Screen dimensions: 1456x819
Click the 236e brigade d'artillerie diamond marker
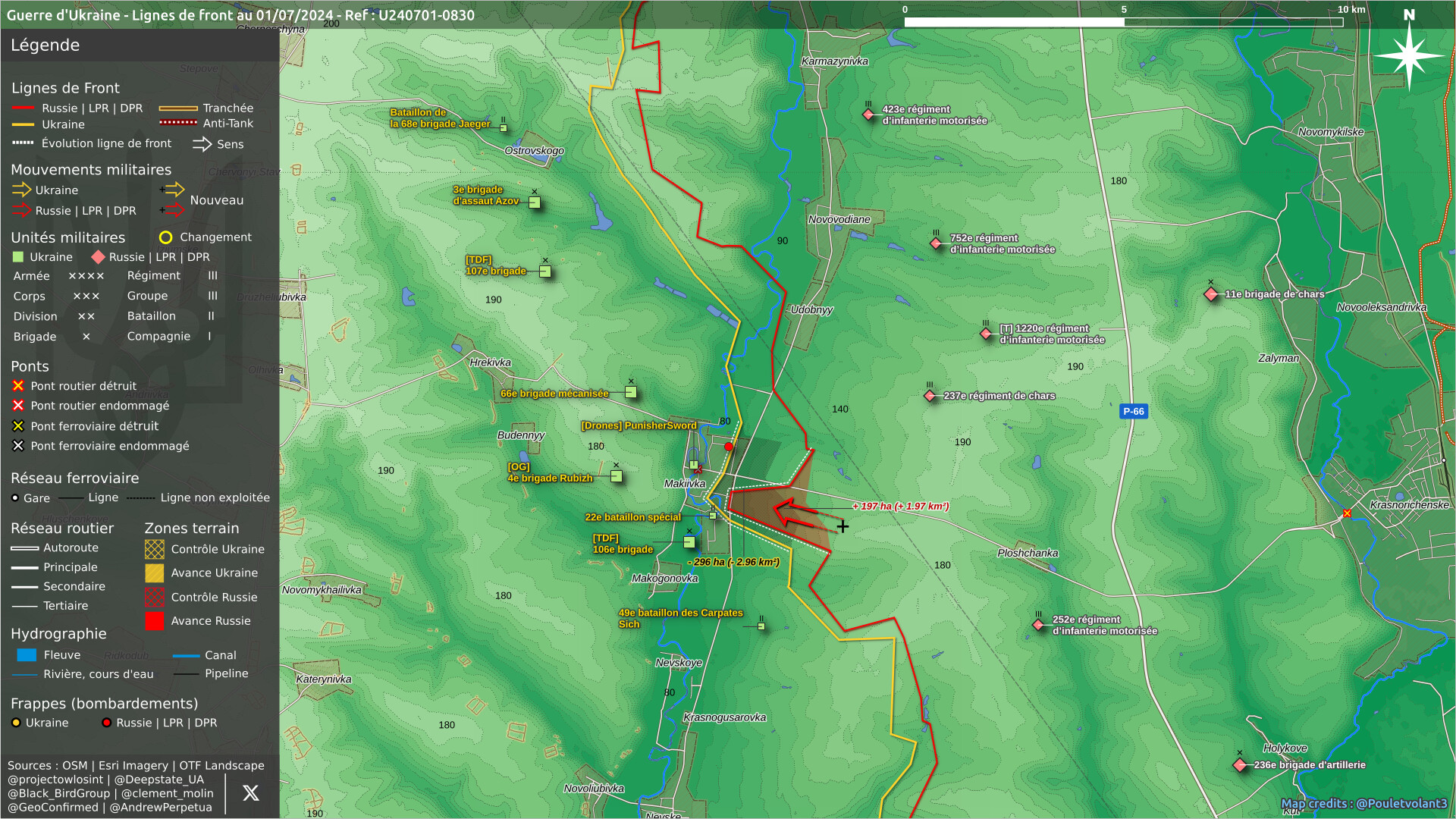(1240, 765)
